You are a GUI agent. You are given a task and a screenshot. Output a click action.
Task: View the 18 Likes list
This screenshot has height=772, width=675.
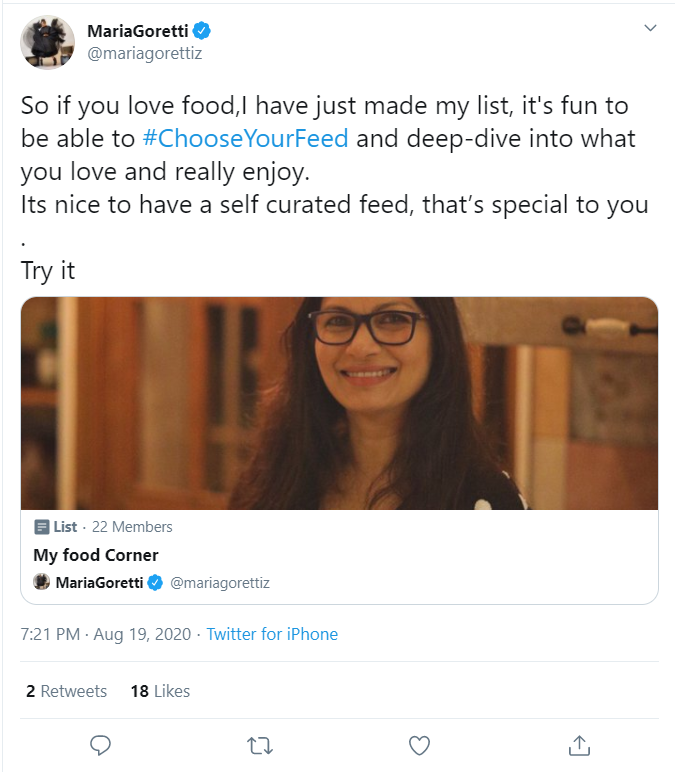(x=160, y=691)
